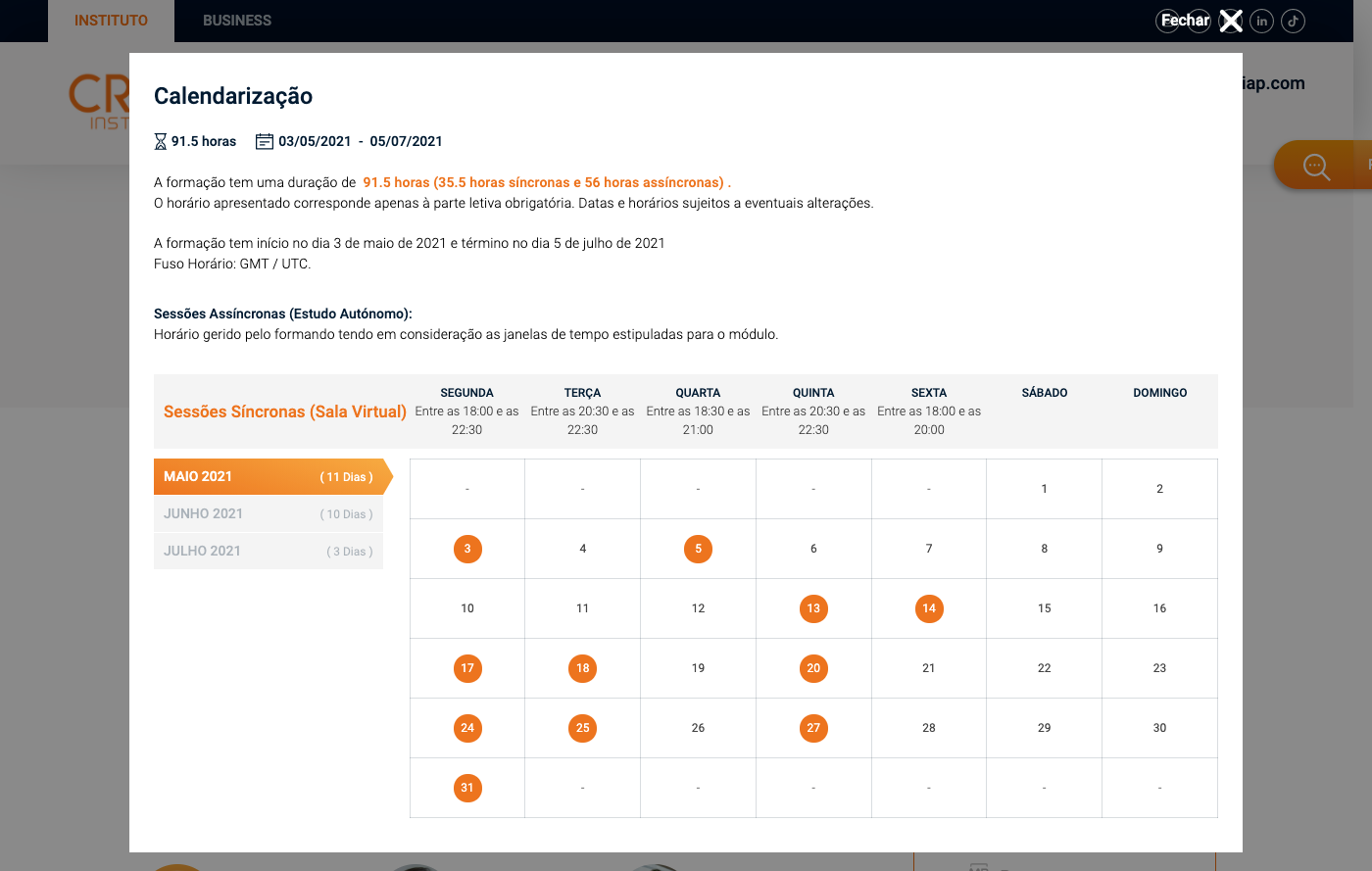Click calendar day 26 under QUARTA
The image size is (1372, 871).
coord(698,728)
